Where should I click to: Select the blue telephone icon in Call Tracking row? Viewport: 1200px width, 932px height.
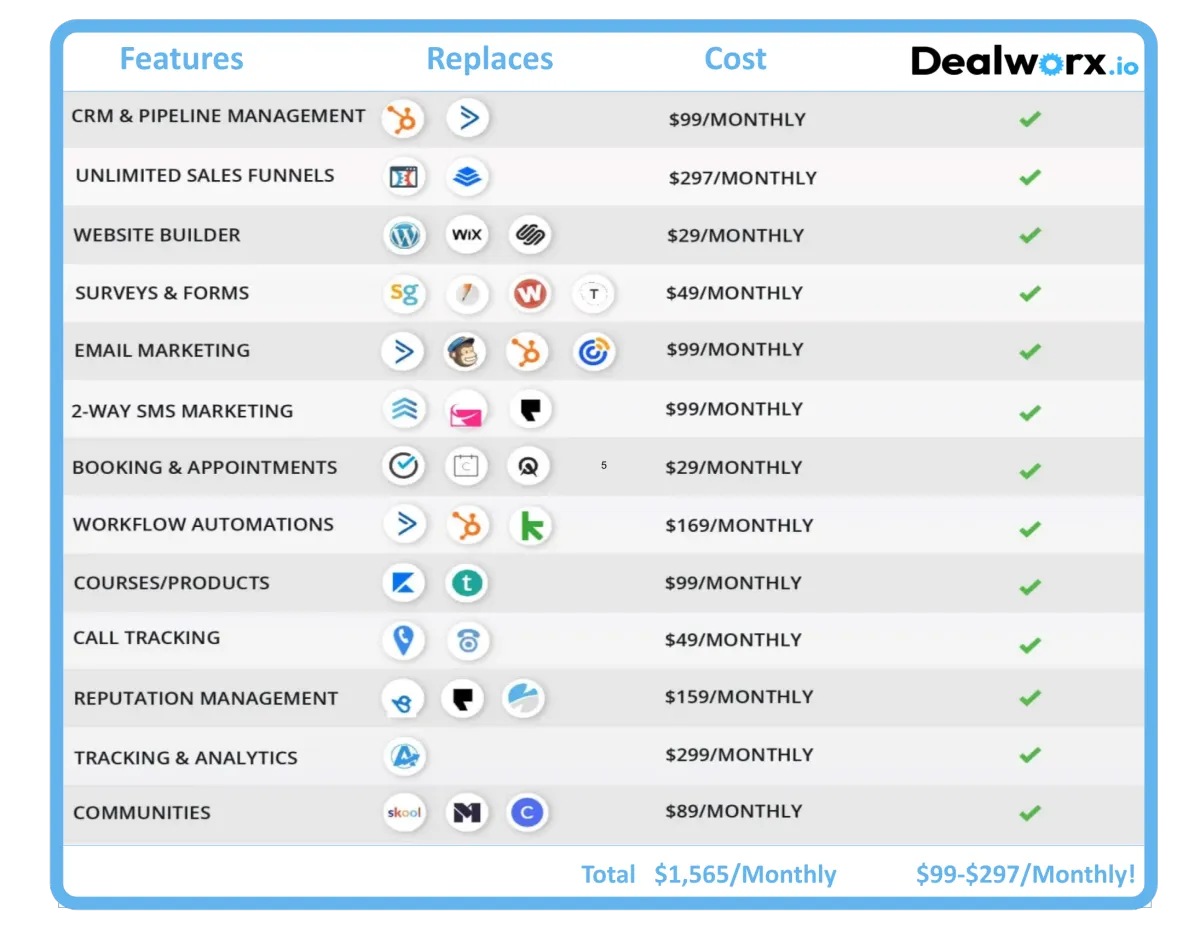coord(467,641)
